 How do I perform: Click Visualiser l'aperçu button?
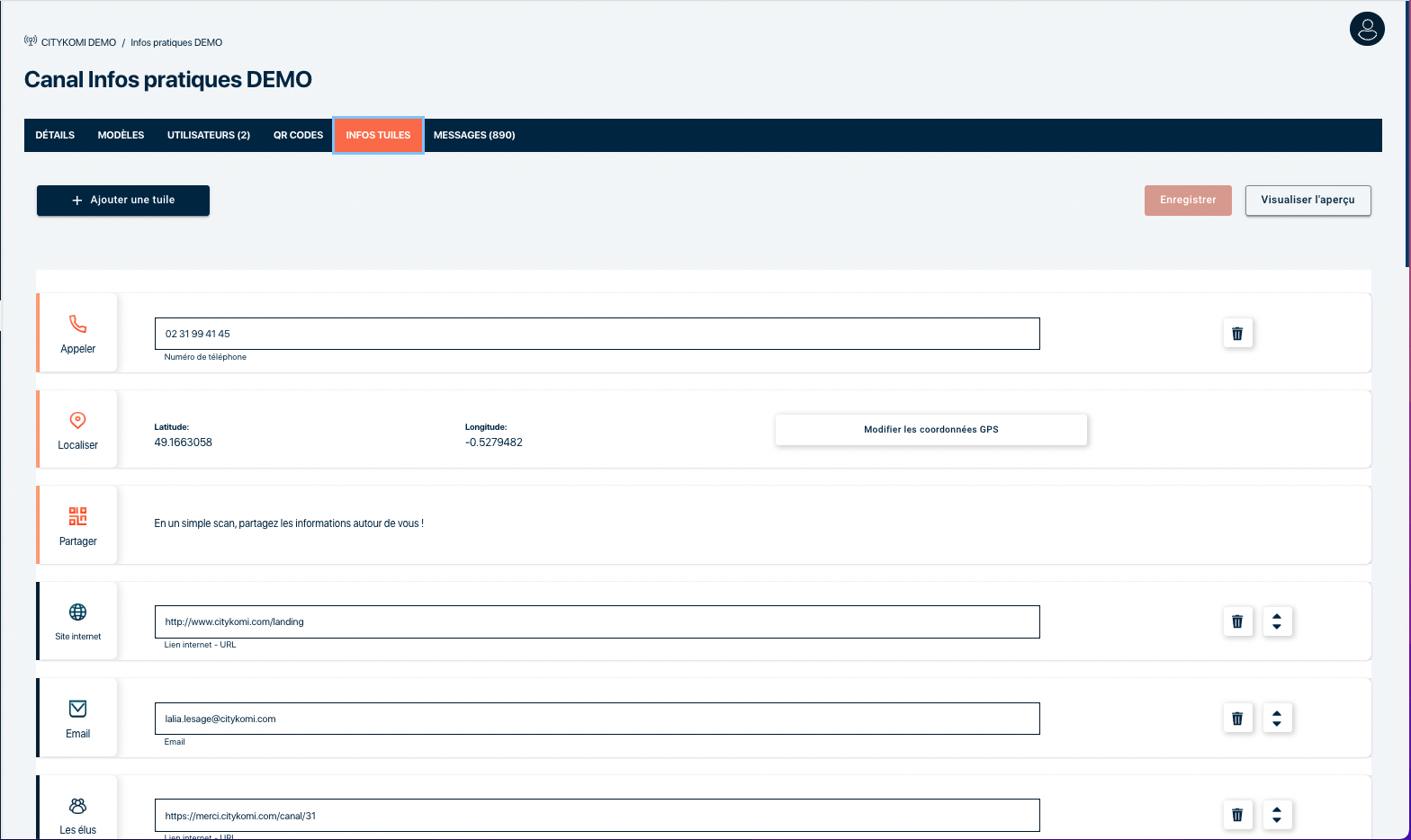pyautogui.click(x=1308, y=201)
